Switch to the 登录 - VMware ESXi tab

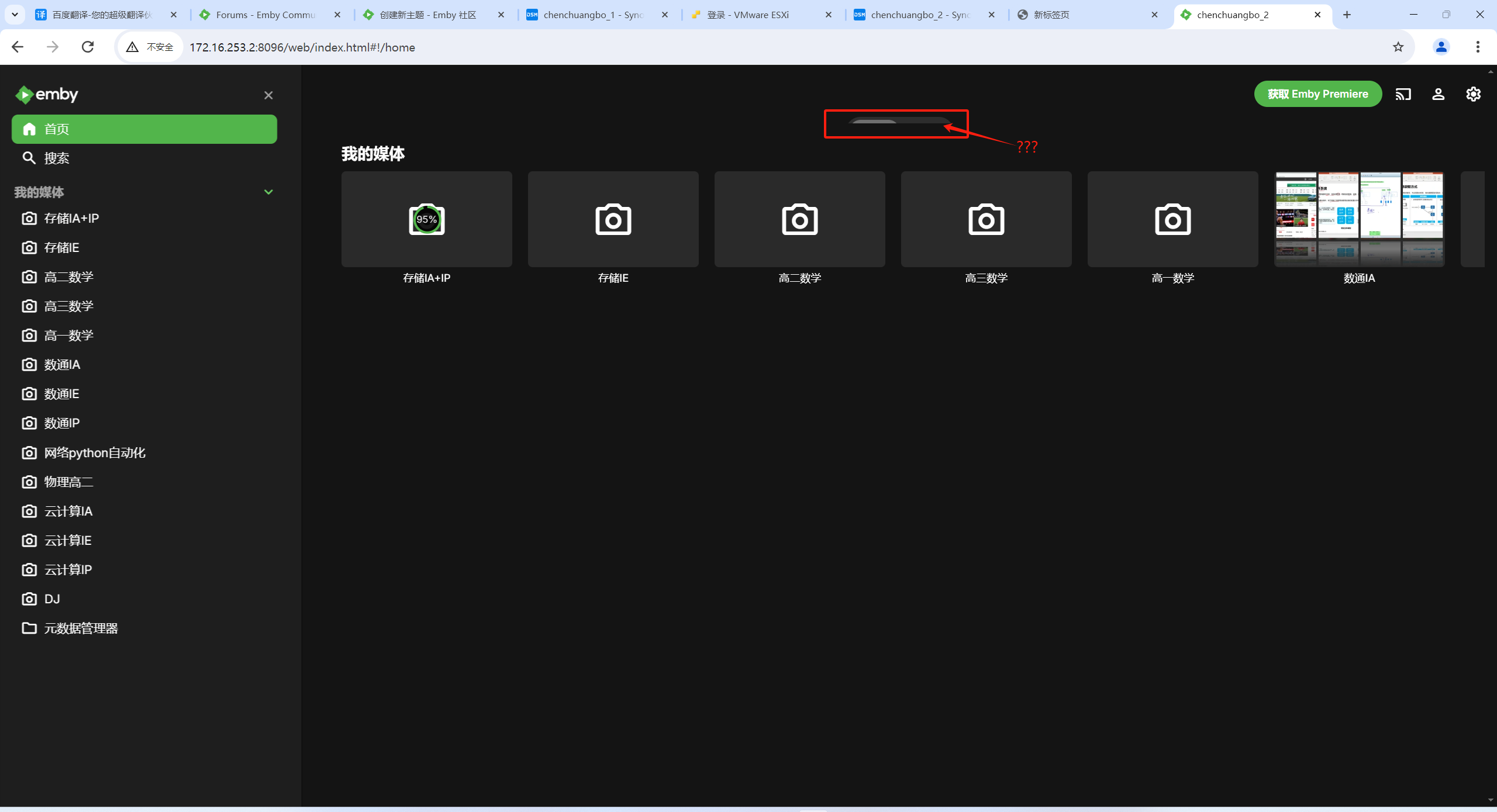pyautogui.click(x=747, y=15)
